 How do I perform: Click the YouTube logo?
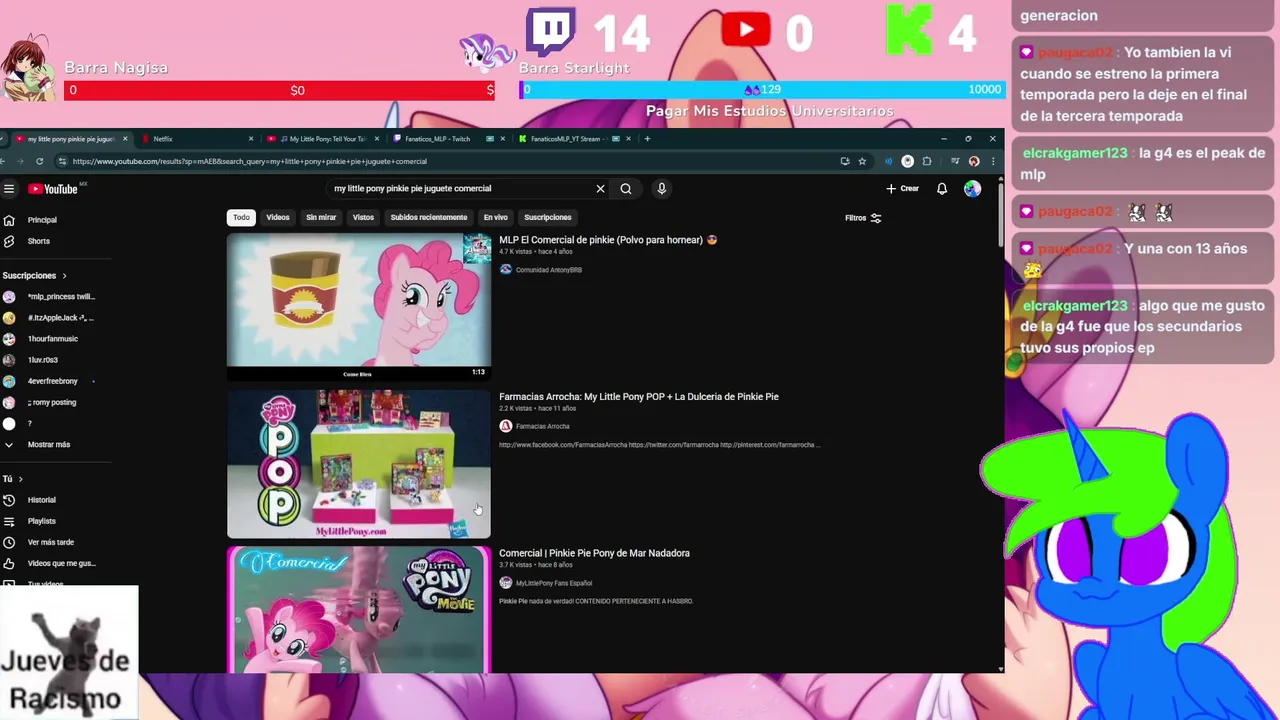(53, 189)
